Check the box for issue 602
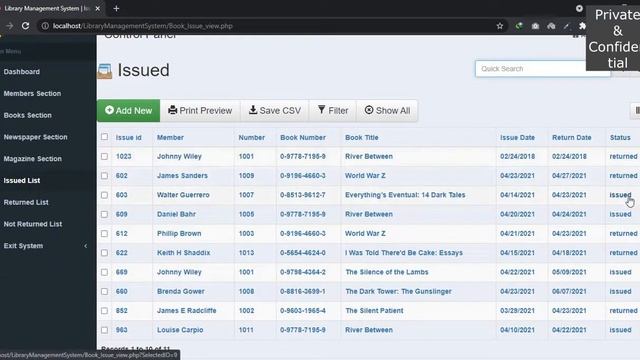This screenshot has width=640, height=360. [104, 176]
